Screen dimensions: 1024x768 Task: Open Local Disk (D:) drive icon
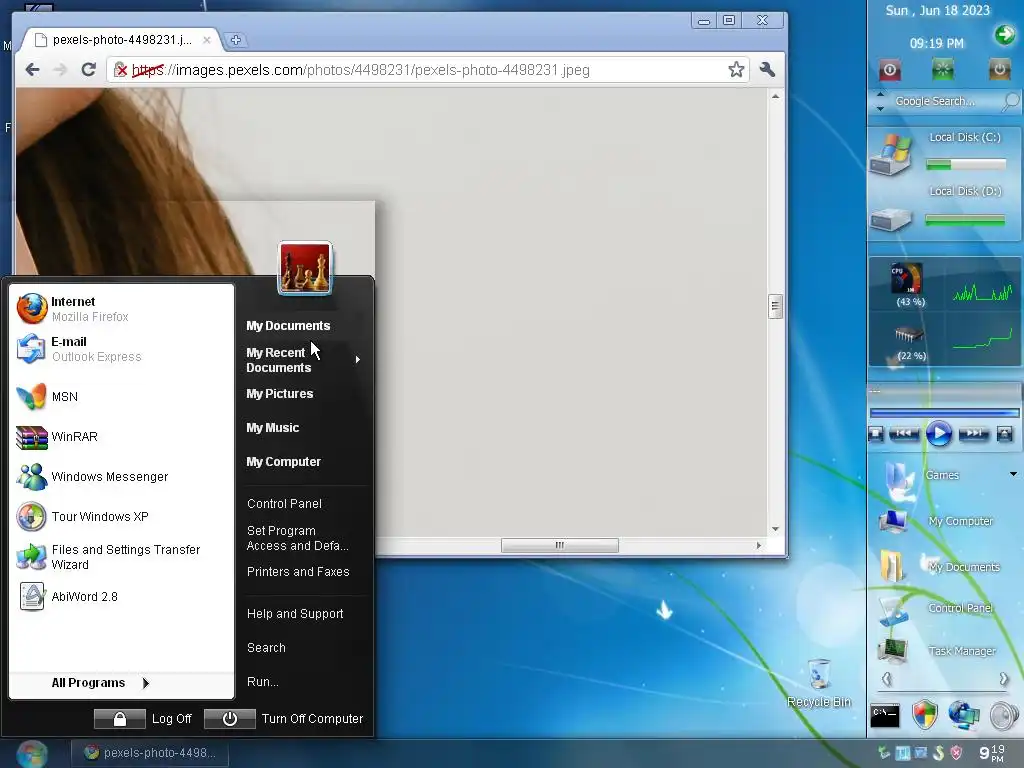coord(891,219)
